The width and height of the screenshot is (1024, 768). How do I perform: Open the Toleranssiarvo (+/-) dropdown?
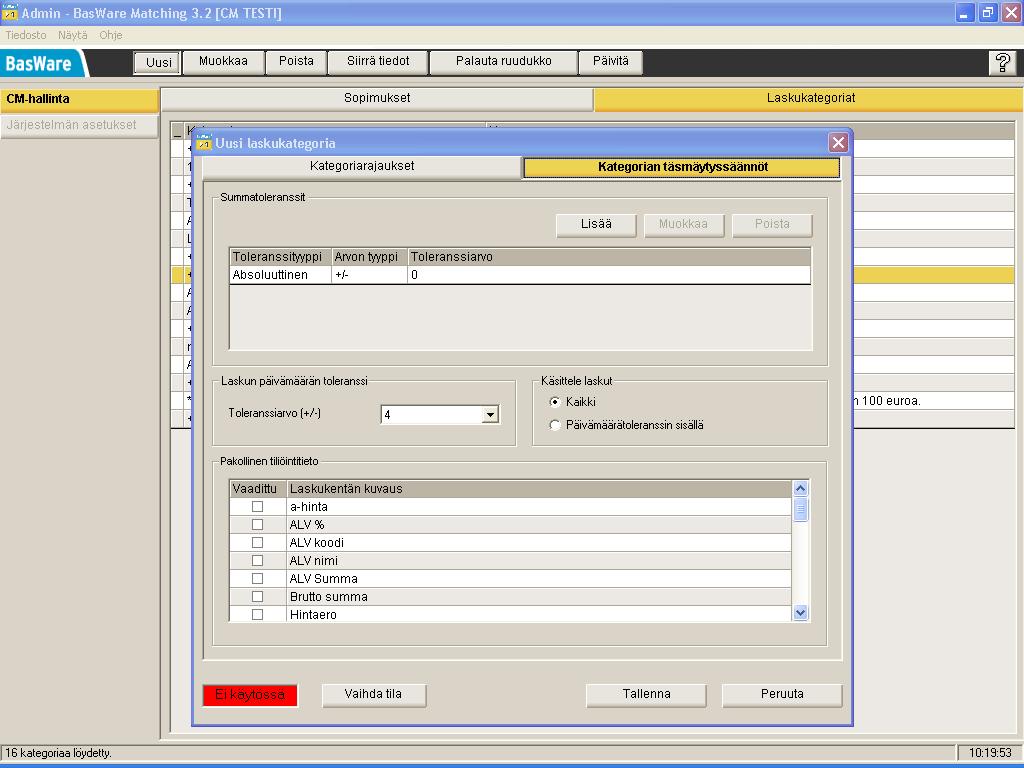[x=490, y=414]
